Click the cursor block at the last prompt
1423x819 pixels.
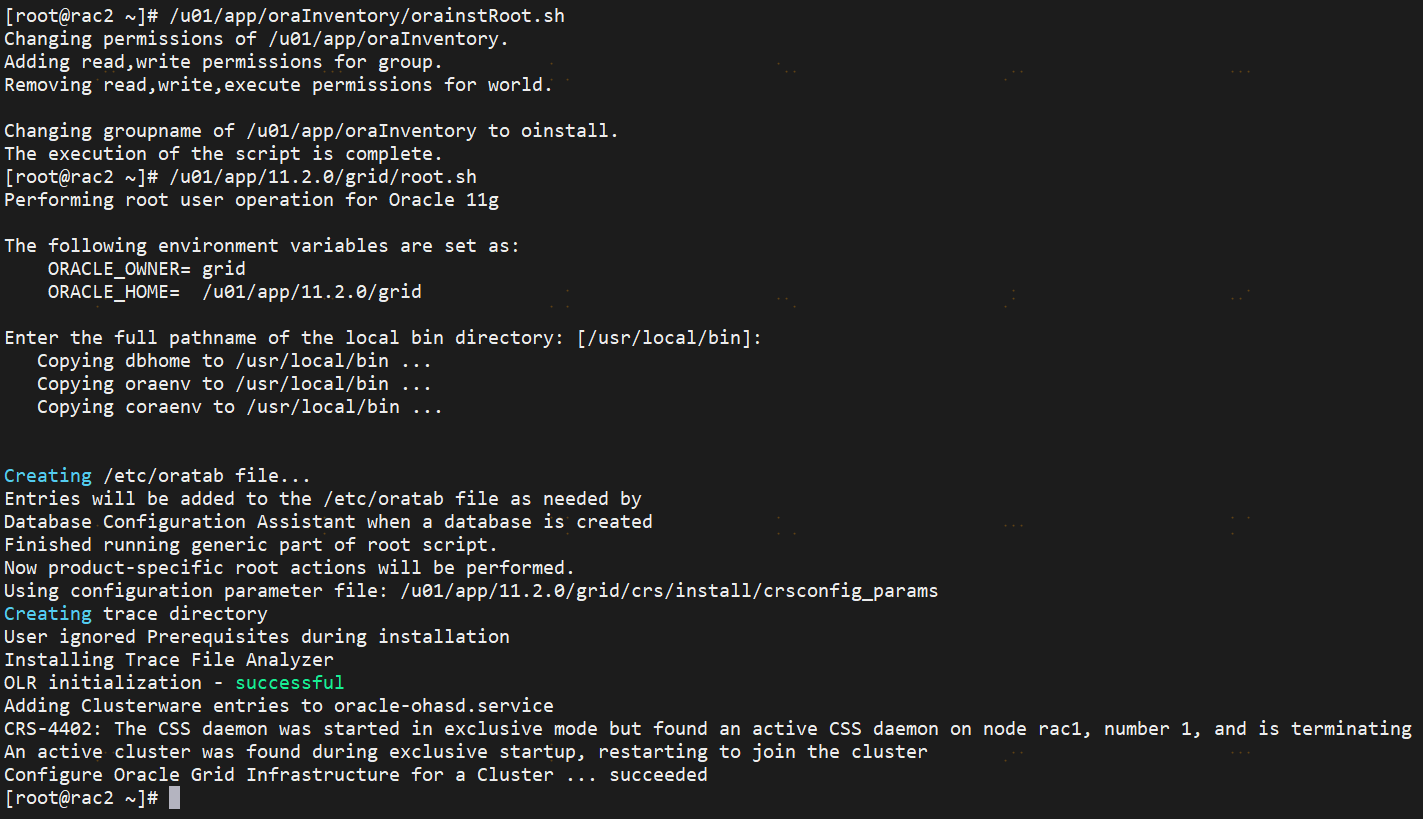pyautogui.click(x=174, y=798)
